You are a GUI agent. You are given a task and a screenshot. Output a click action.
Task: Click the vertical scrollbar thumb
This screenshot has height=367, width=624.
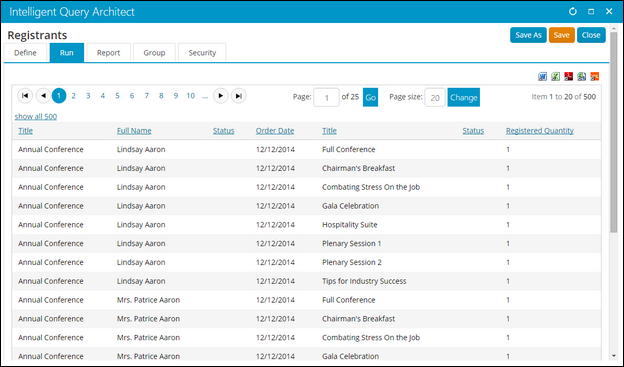pos(613,132)
